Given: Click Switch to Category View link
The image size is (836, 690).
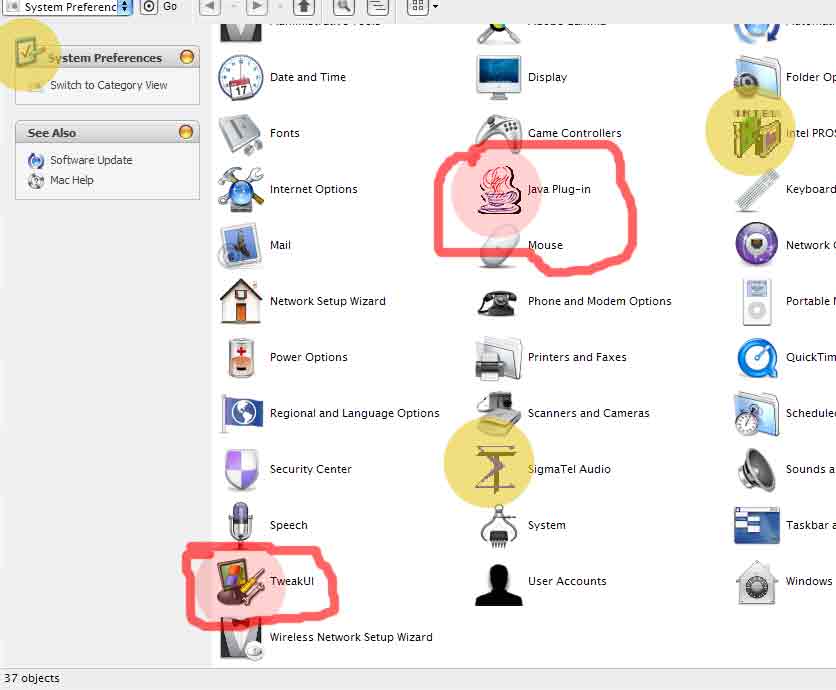Looking at the screenshot, I should coord(108,85).
